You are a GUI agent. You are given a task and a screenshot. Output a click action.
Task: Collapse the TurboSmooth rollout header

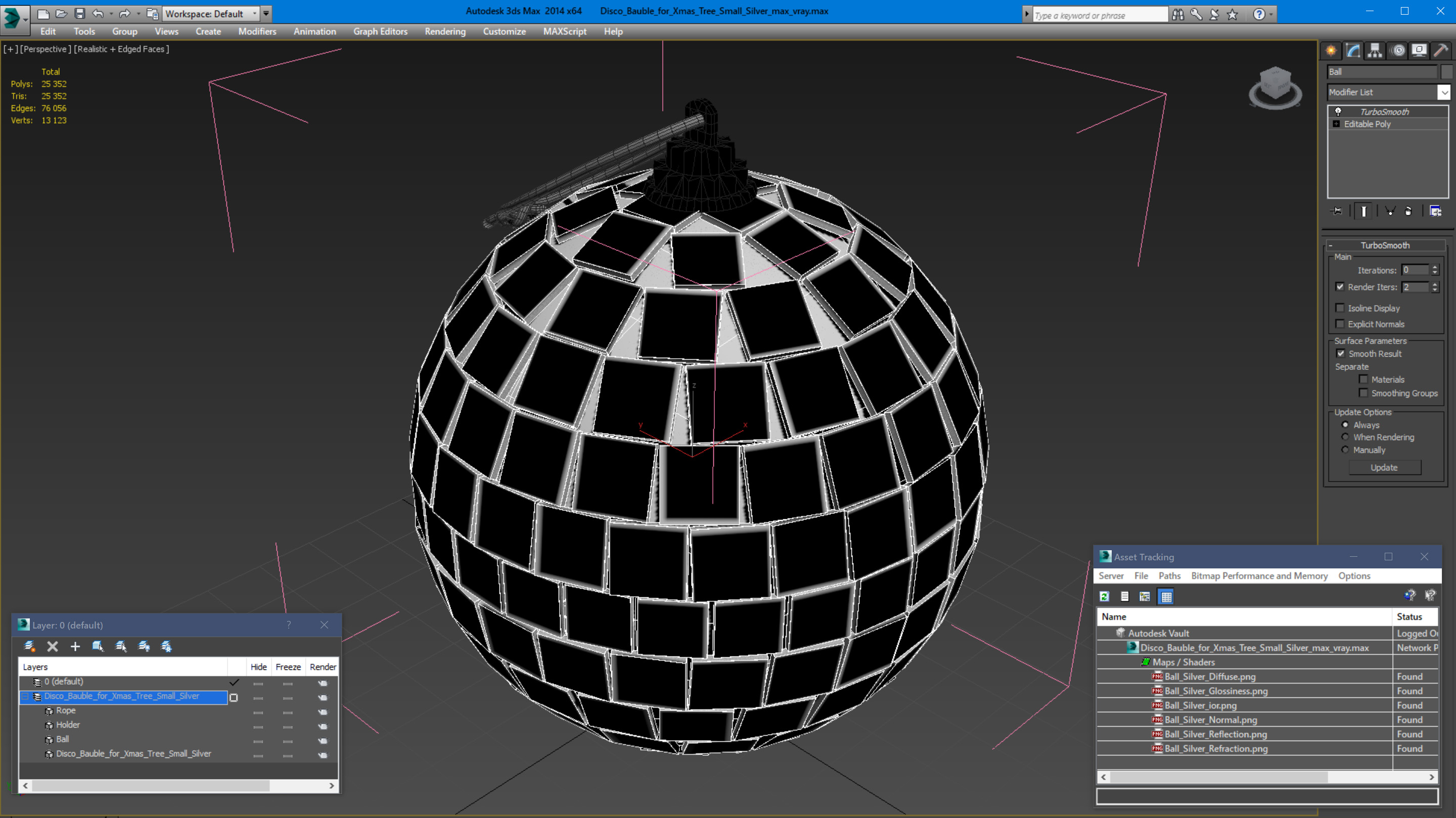(1385, 245)
